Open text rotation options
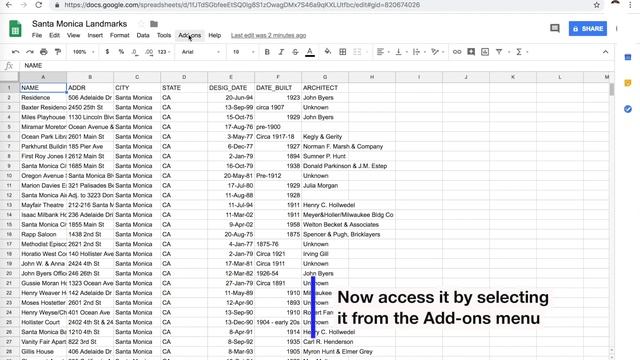The height and width of the screenshot is (360, 640). pyautogui.click(x=437, y=52)
